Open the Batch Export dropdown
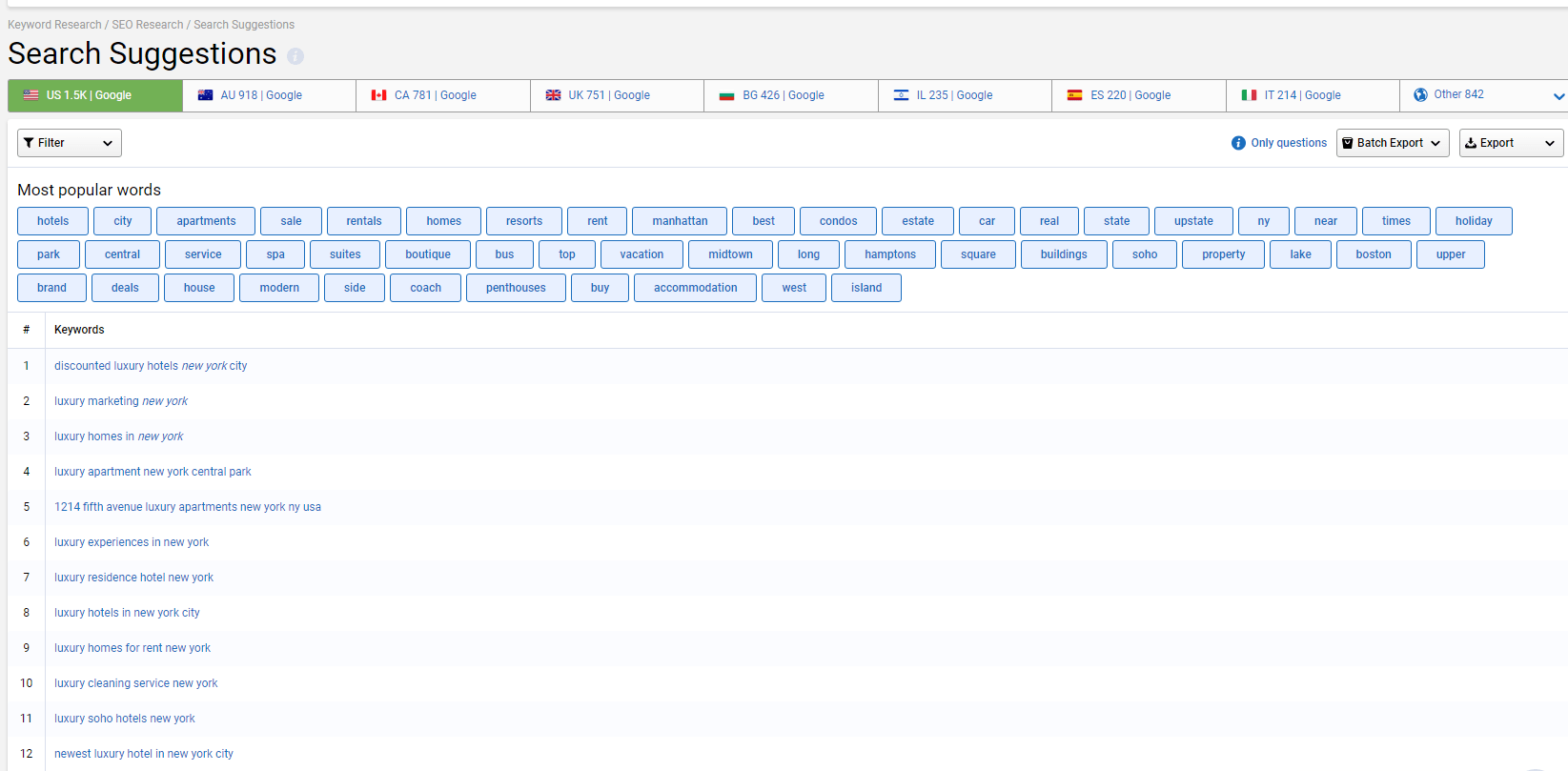Image resolution: width=1568 pixels, height=771 pixels. click(x=1393, y=143)
